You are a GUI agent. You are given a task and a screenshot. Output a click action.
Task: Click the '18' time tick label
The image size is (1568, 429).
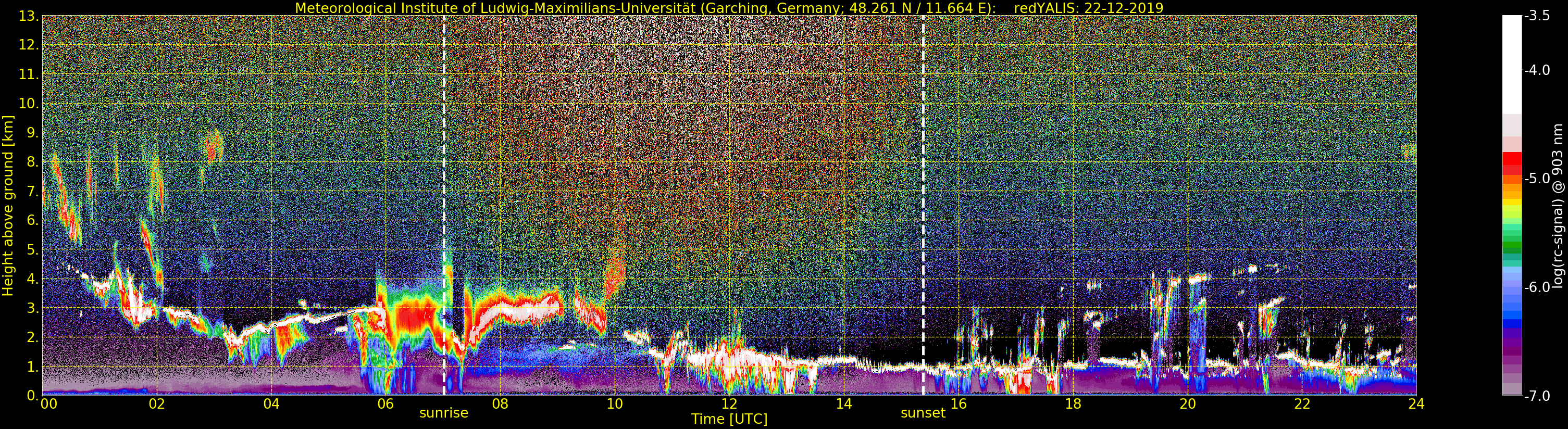click(x=1073, y=404)
